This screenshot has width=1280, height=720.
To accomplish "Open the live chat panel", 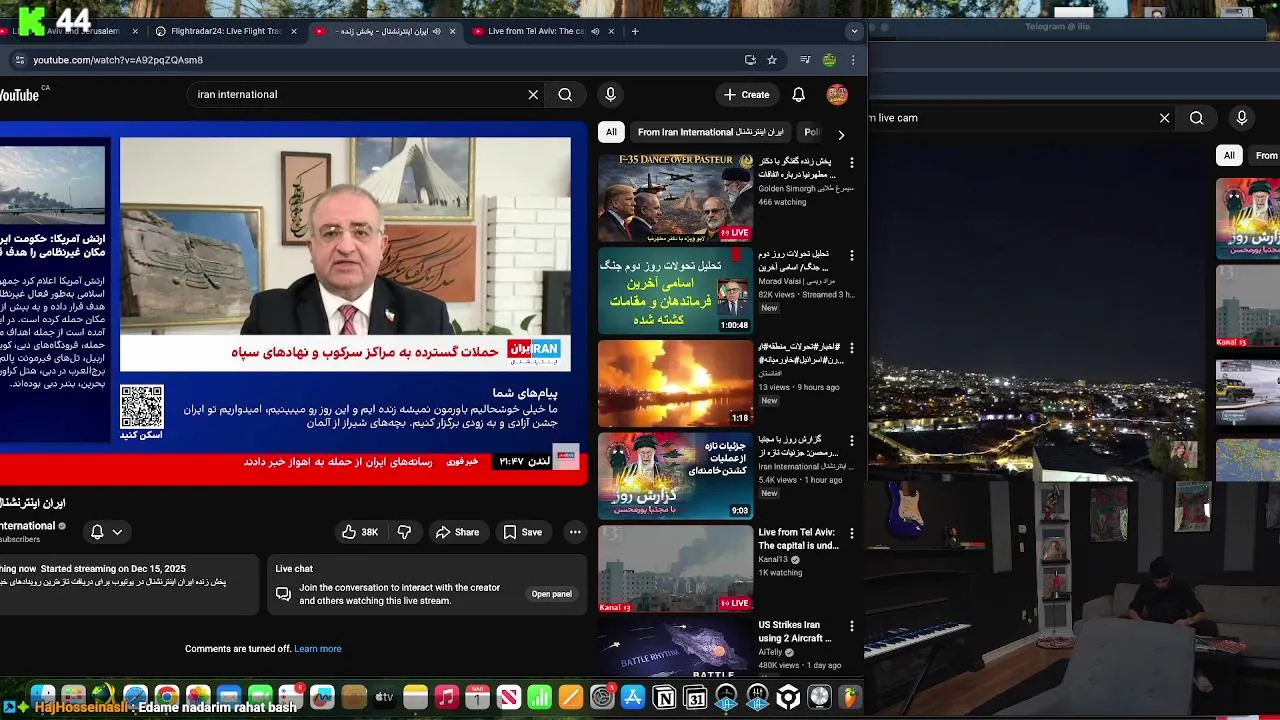I will pyautogui.click(x=551, y=594).
